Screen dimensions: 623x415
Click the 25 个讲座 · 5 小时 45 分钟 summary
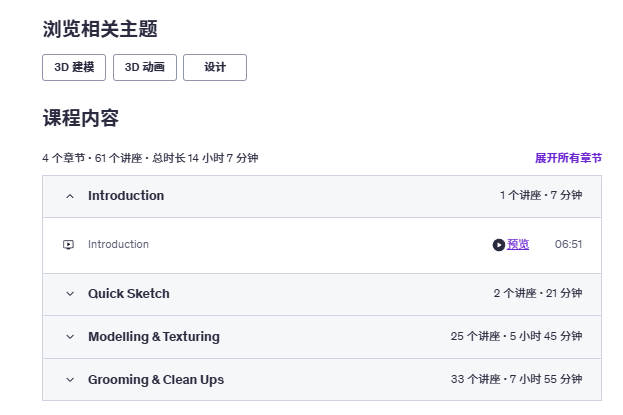(x=516, y=336)
